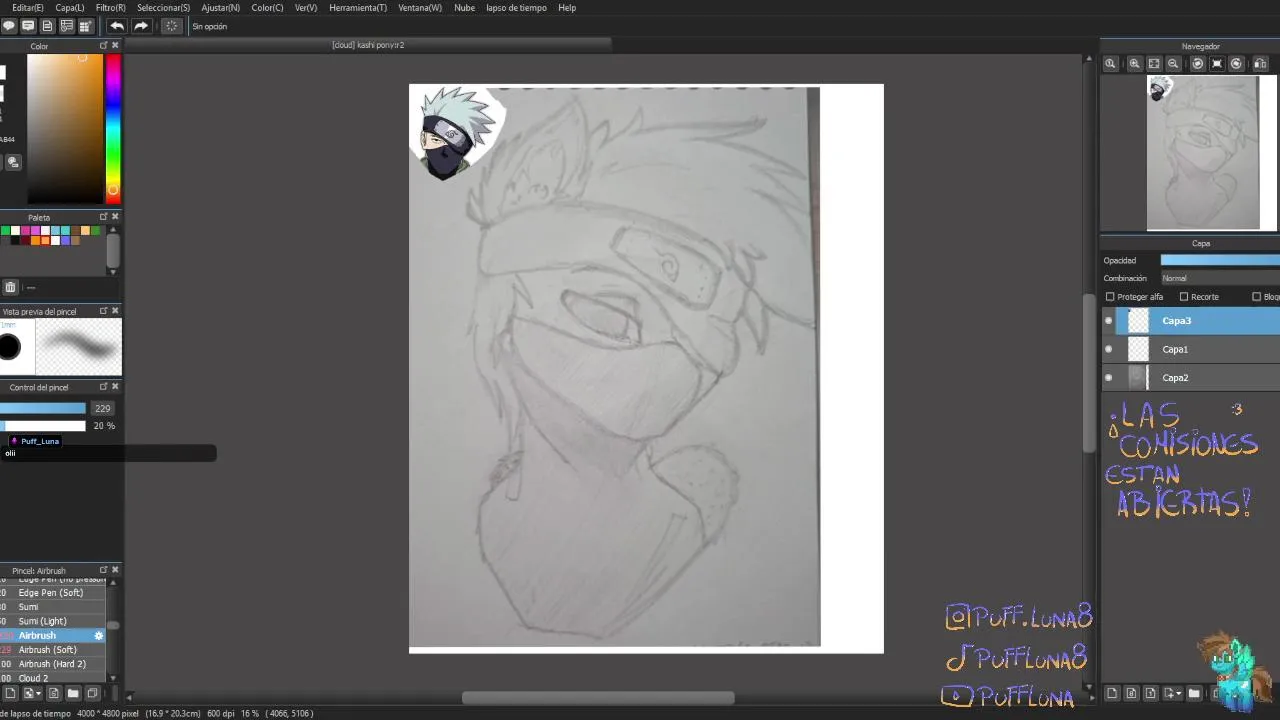
Task: Adjust brush size slider
Action: tap(43, 408)
